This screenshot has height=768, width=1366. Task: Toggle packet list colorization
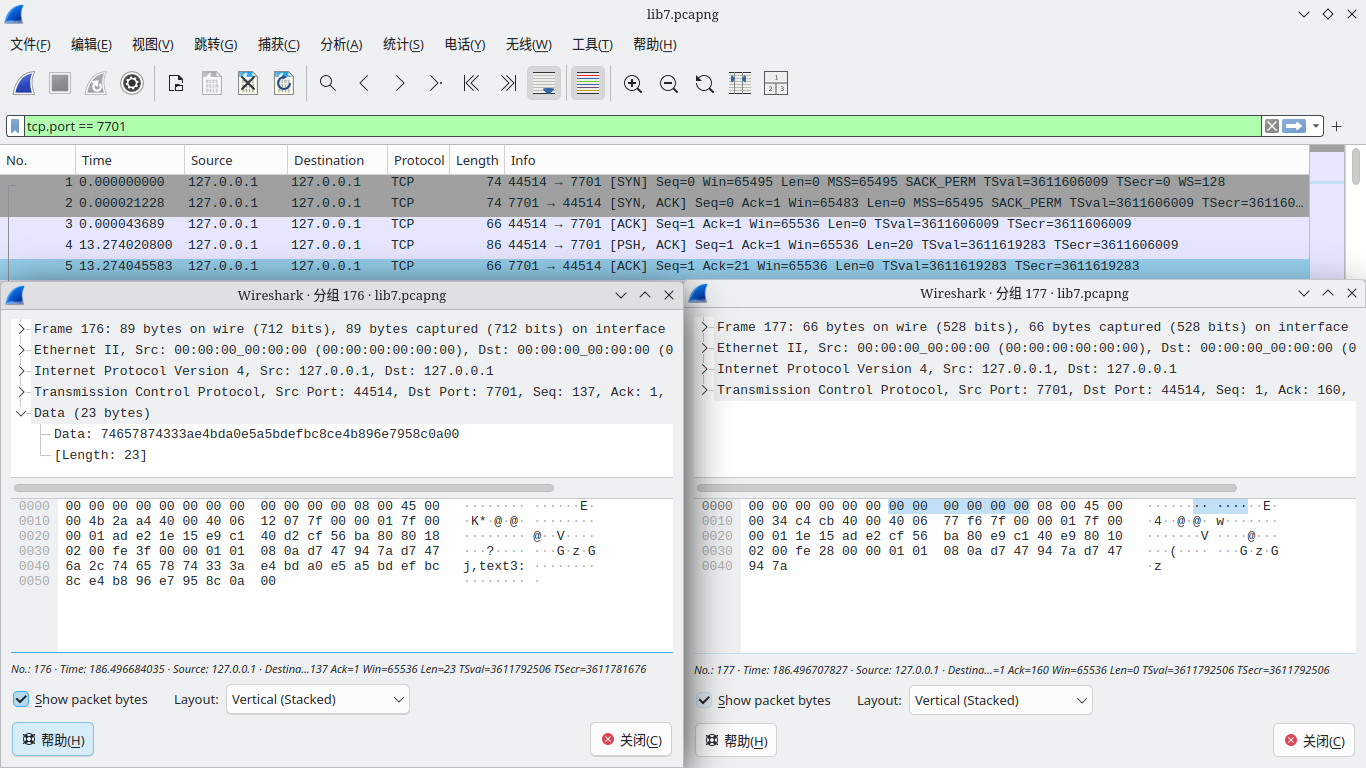(x=588, y=84)
